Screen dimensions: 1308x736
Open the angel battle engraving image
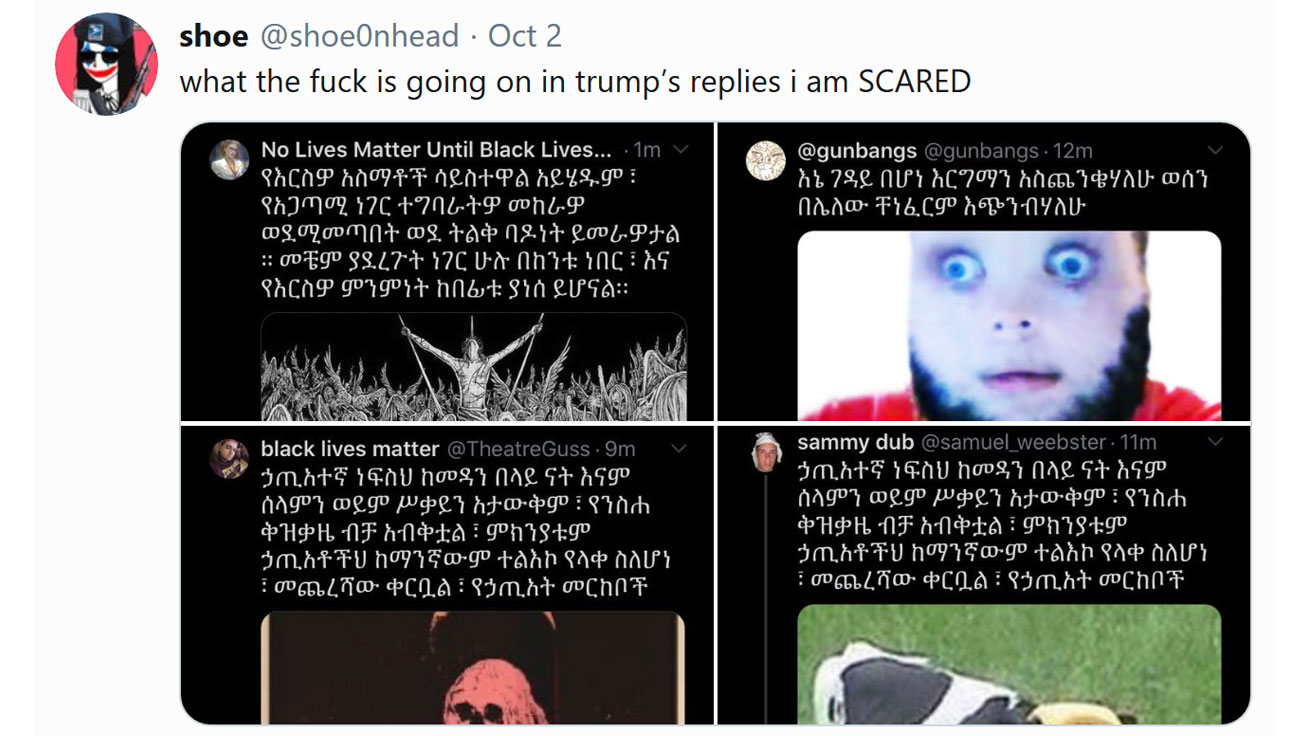point(474,366)
